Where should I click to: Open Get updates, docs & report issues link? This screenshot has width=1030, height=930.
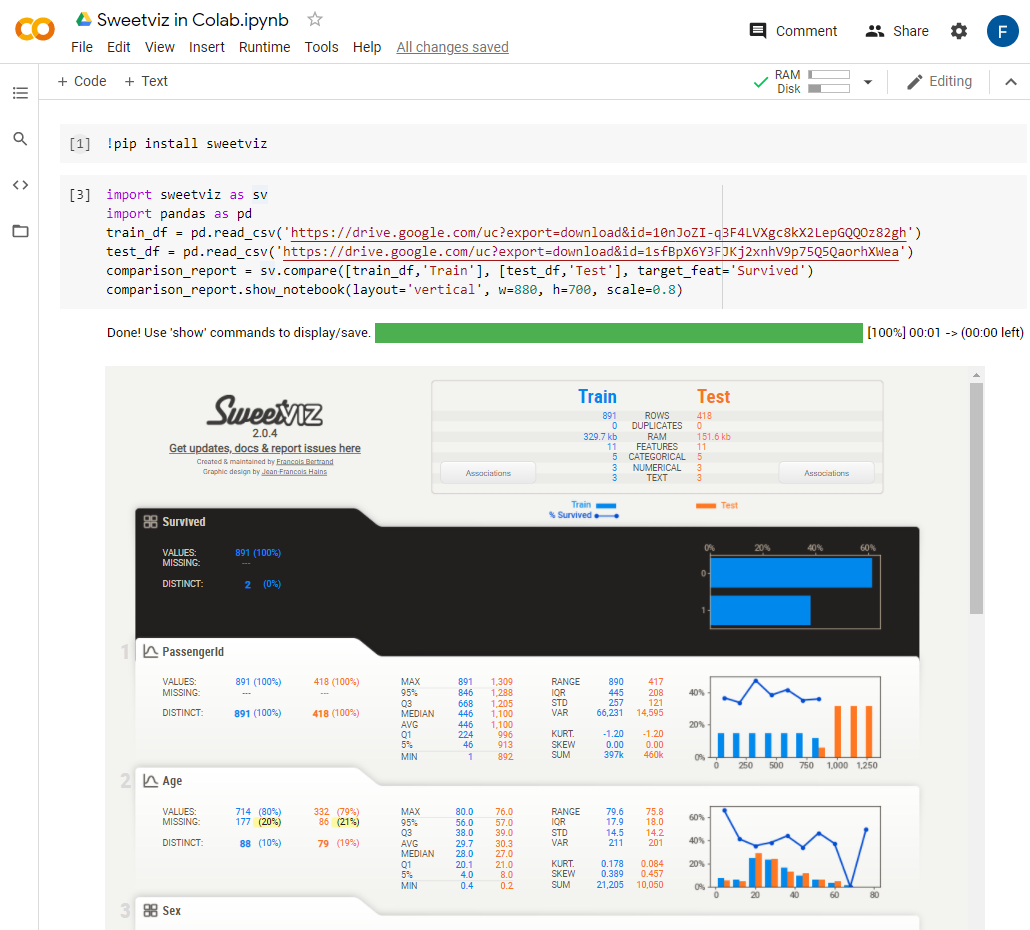point(265,448)
